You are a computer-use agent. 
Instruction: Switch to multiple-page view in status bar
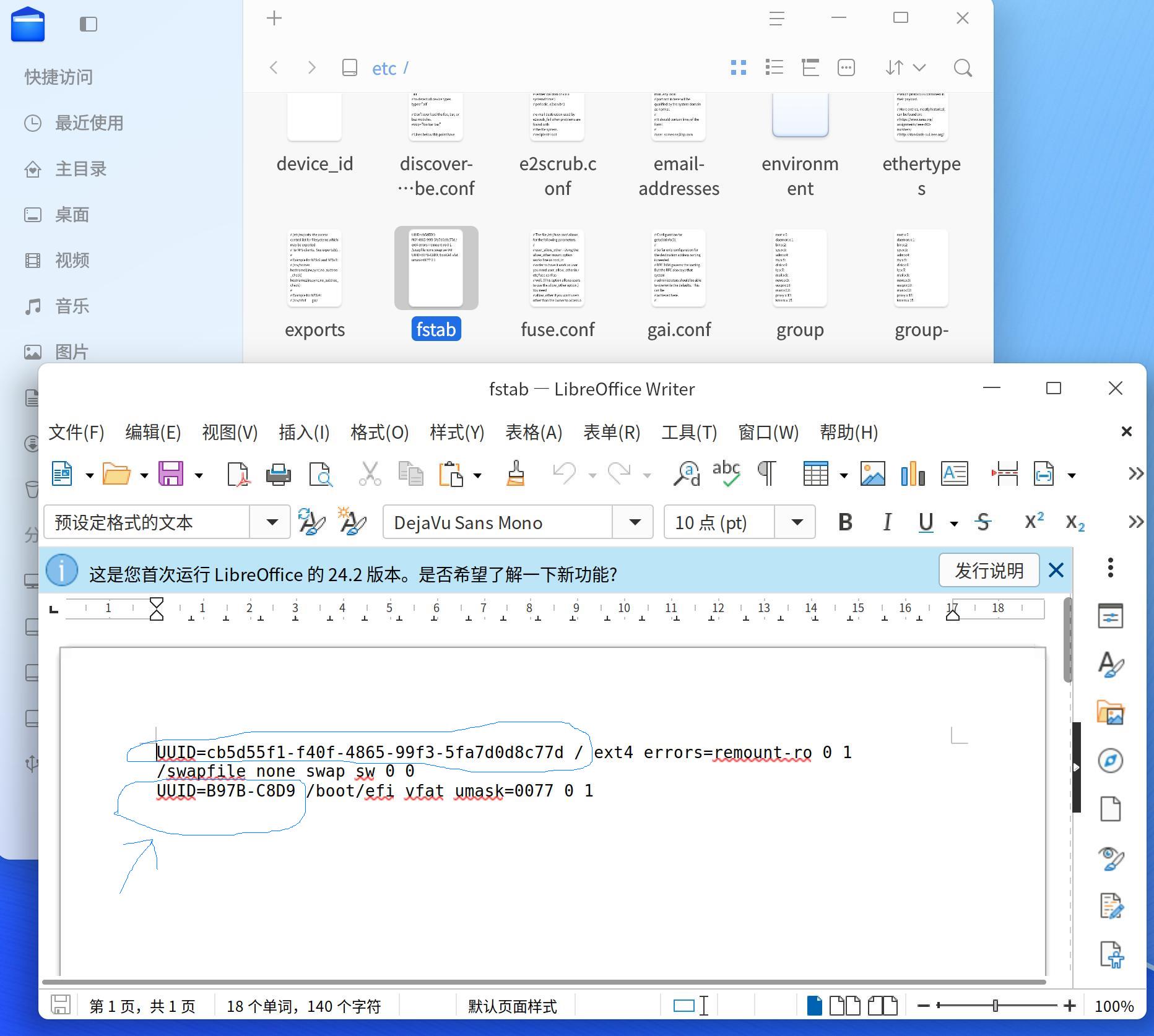tap(844, 1006)
